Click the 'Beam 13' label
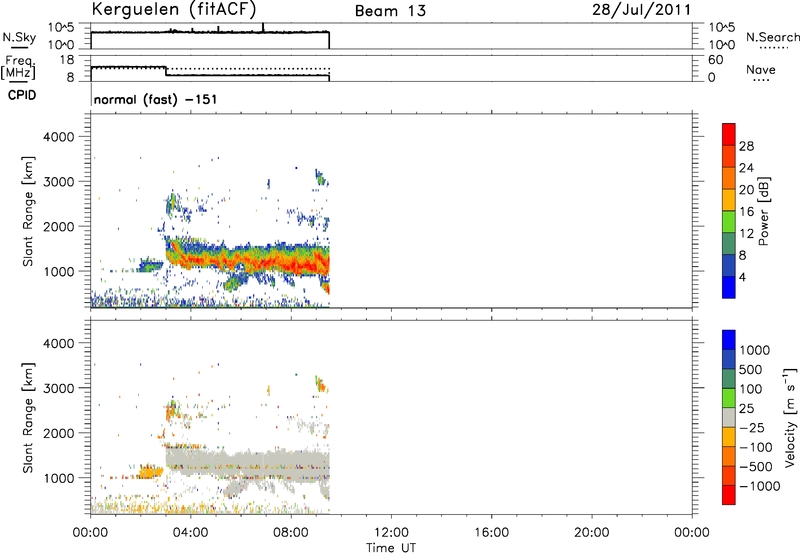This screenshot has width=800, height=554. pos(390,11)
